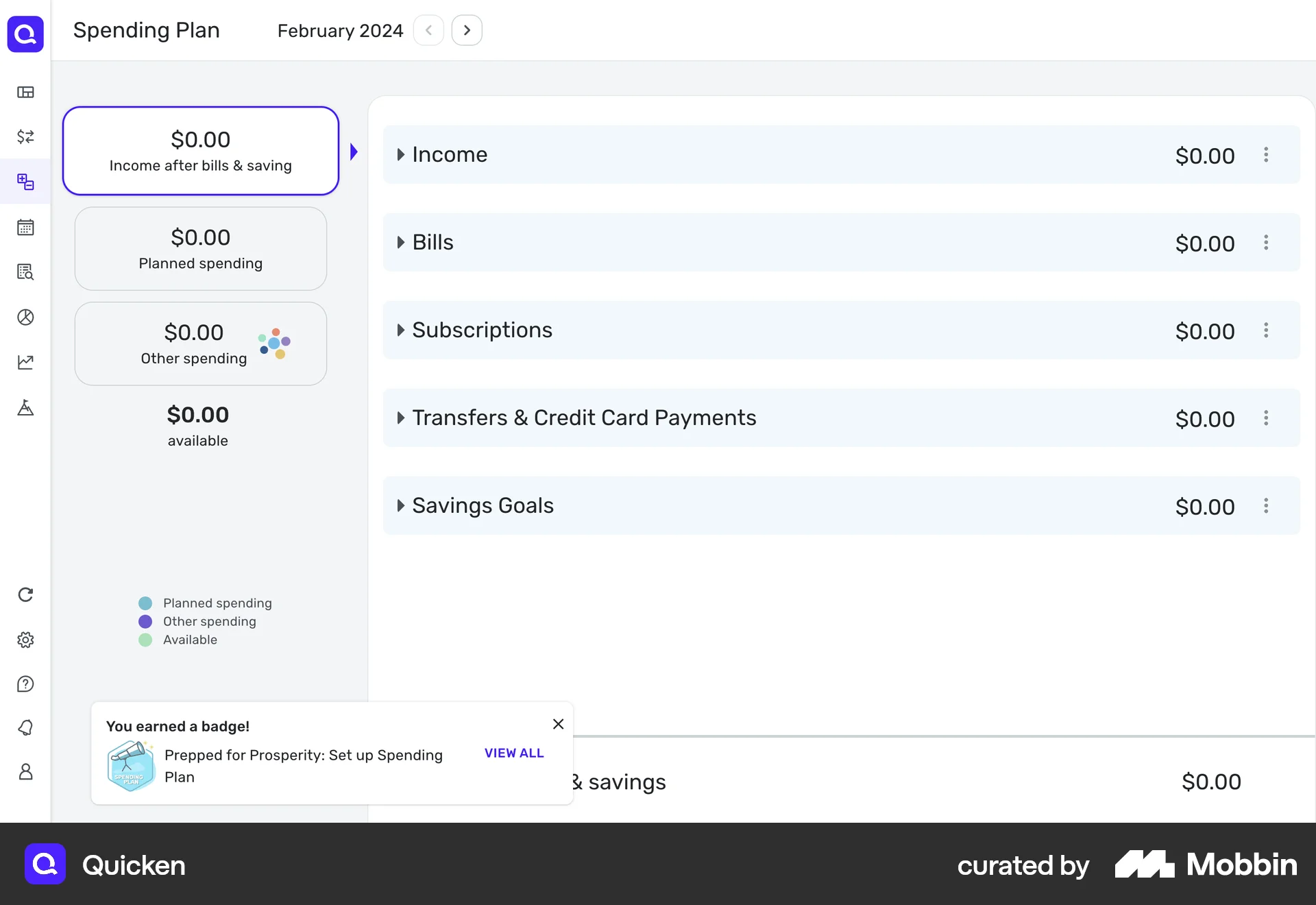Open Quicken settings
Image resolution: width=1316 pixels, height=905 pixels.
[25, 640]
